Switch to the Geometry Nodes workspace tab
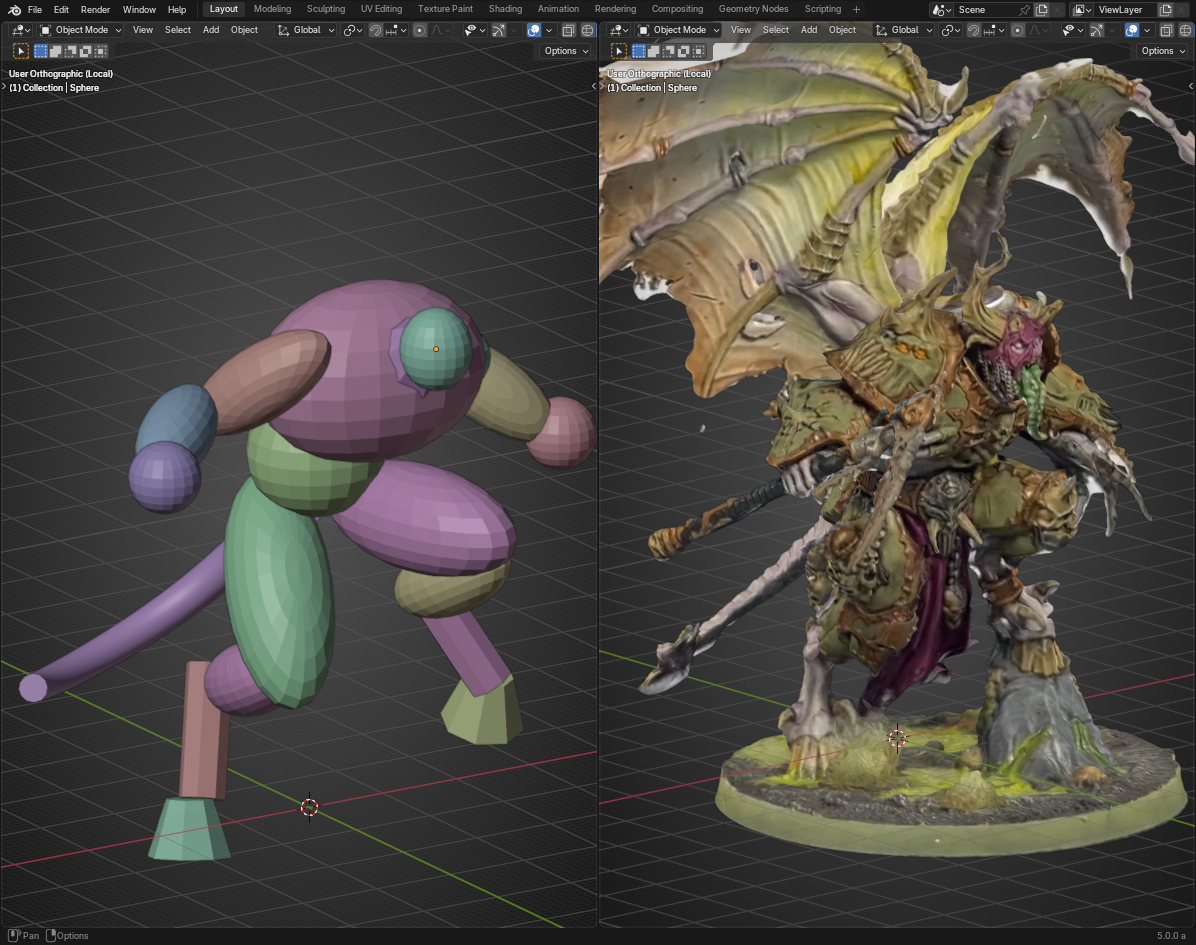This screenshot has width=1196, height=945. click(x=754, y=9)
